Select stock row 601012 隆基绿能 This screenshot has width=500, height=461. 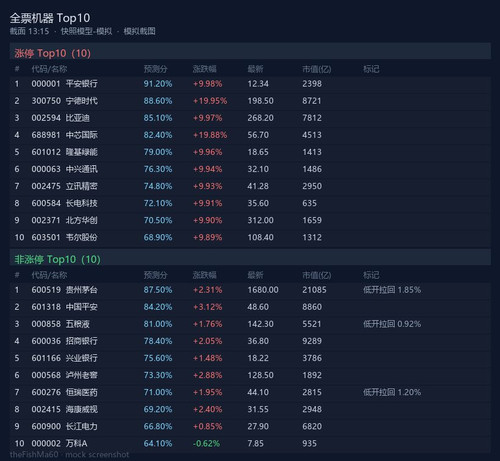click(x=250, y=152)
